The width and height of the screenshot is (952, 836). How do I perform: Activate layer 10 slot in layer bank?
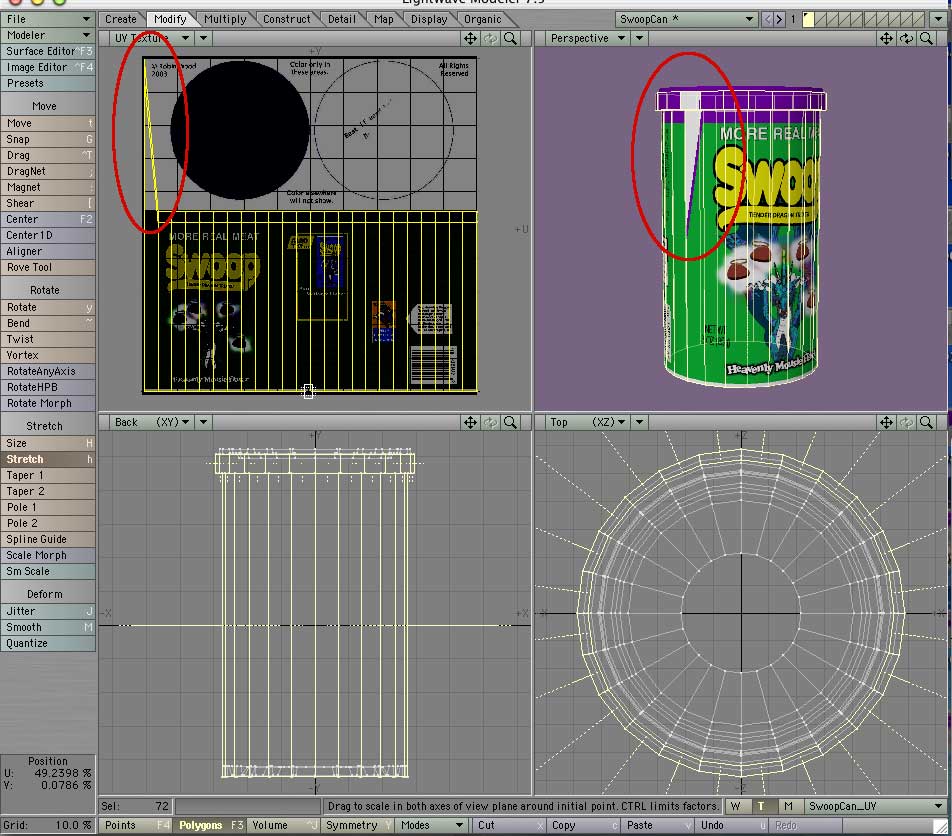917,19
